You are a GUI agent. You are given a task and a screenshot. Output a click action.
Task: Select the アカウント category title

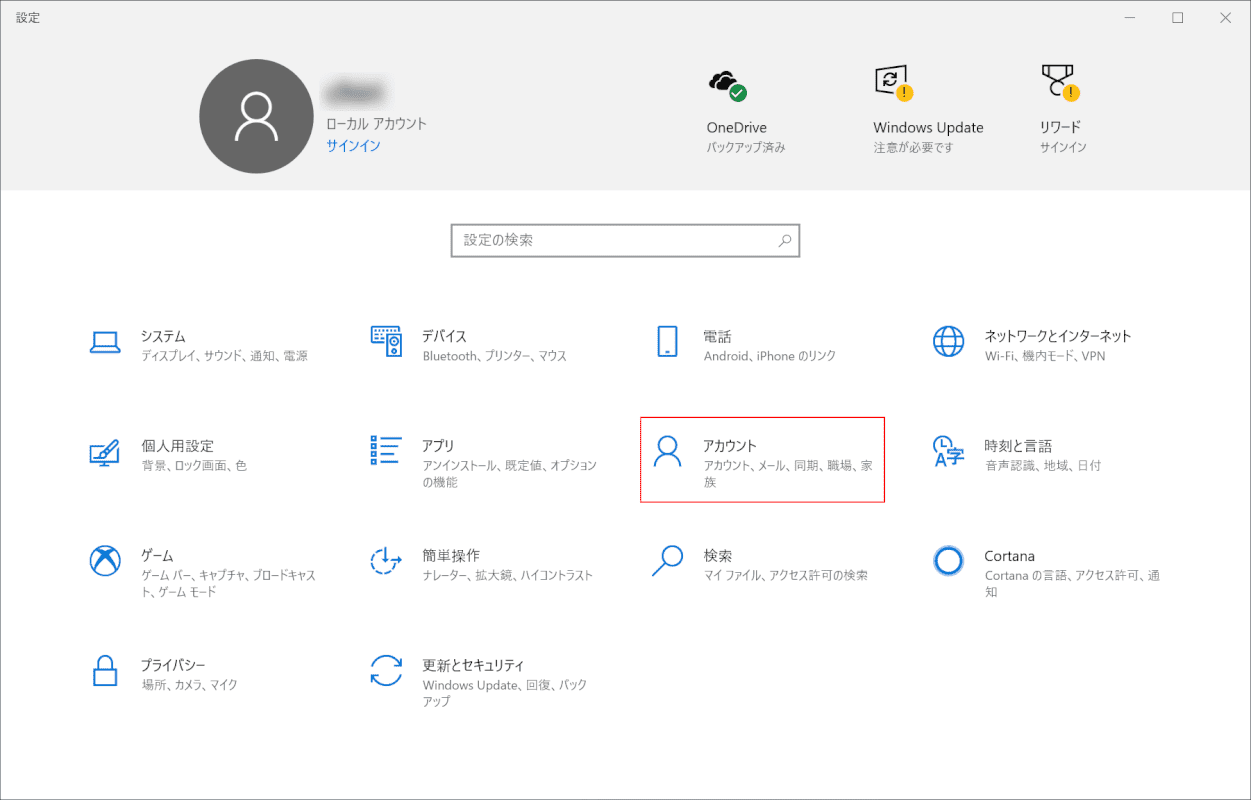coord(730,446)
